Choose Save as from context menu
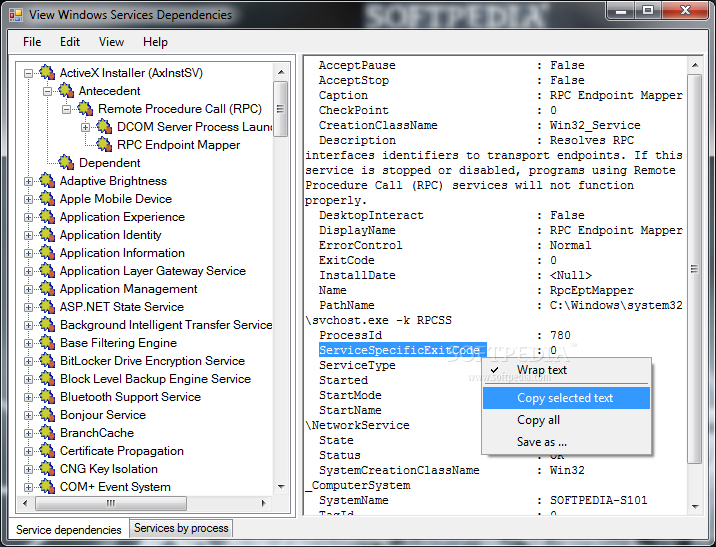Image resolution: width=716 pixels, height=547 pixels. (566, 442)
